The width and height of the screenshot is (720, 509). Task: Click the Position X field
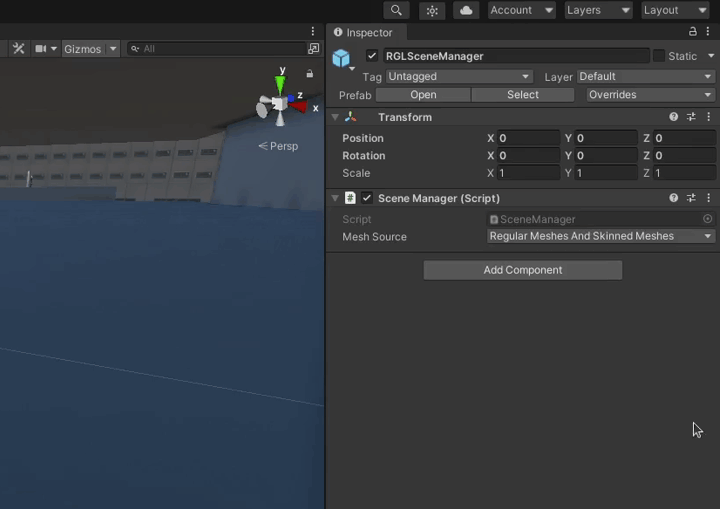pos(528,138)
